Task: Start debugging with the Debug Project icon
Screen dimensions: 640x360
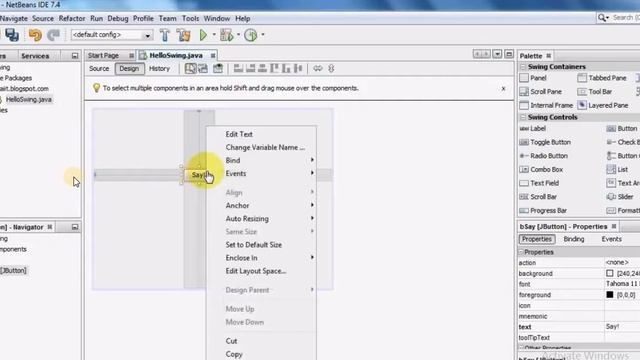Action: pos(226,35)
